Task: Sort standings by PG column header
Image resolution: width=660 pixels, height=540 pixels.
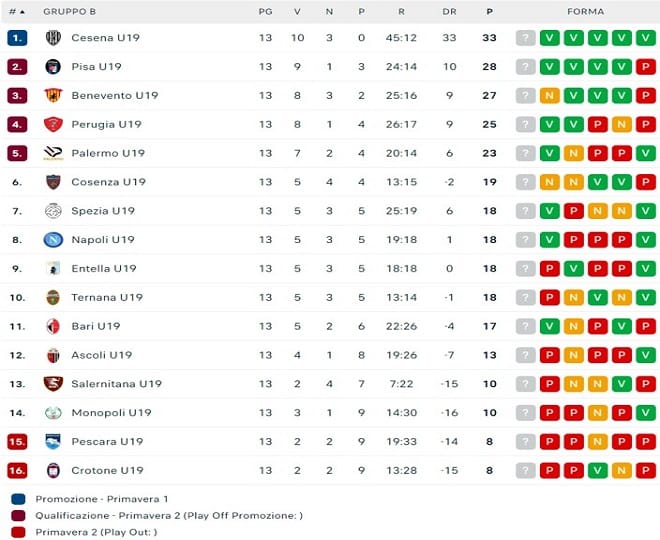Action: pos(265,11)
